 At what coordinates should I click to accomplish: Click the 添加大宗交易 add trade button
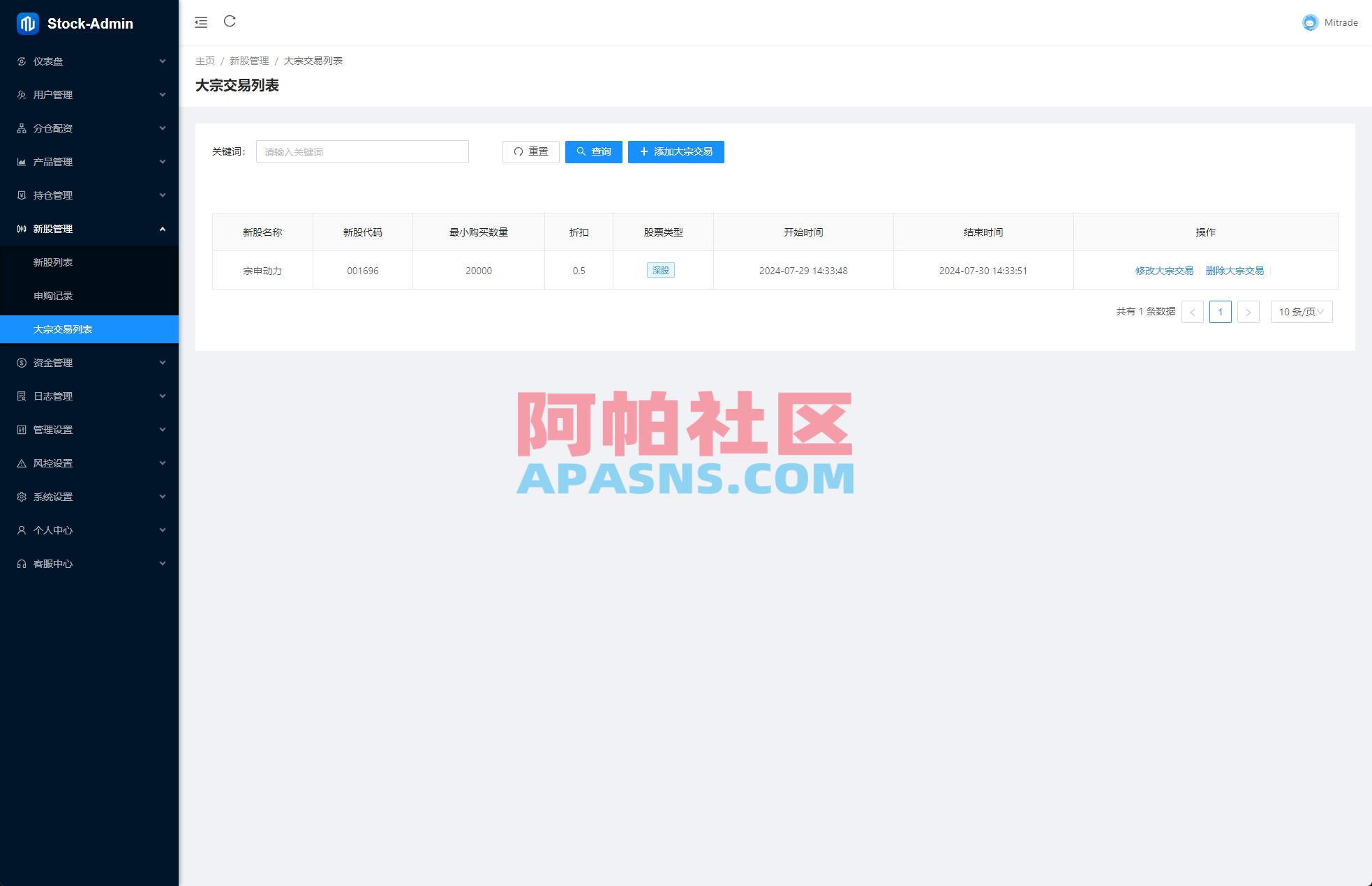click(x=676, y=151)
